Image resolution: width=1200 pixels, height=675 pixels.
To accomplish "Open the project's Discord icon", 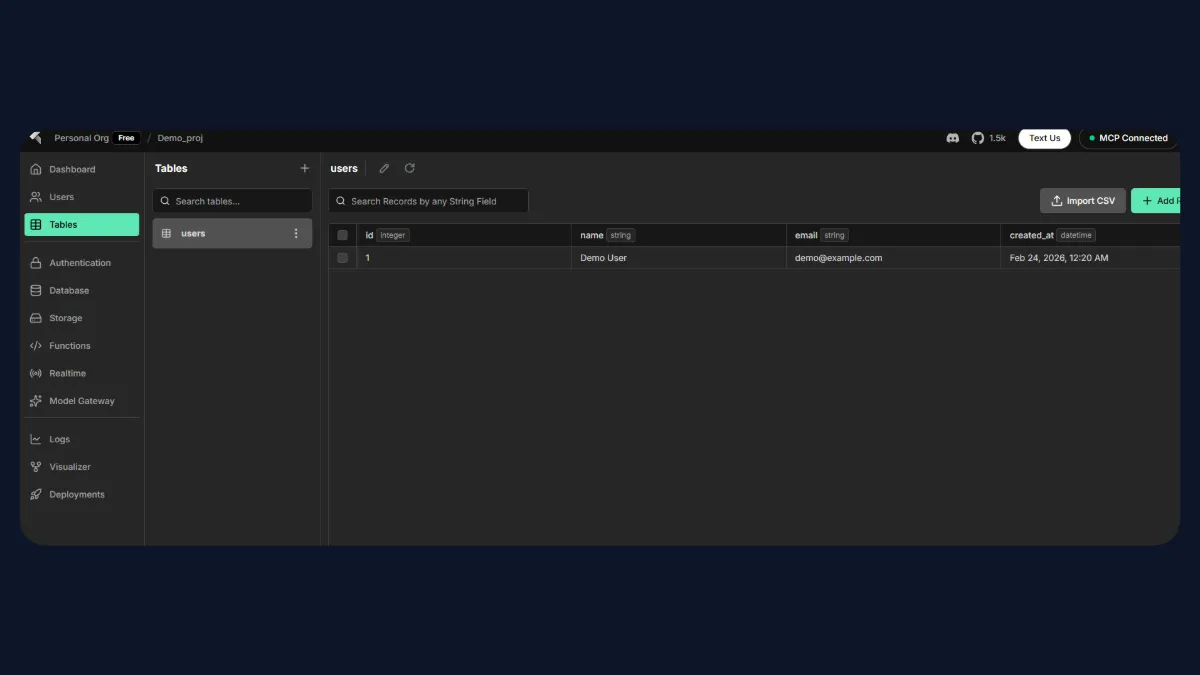I will pos(953,138).
